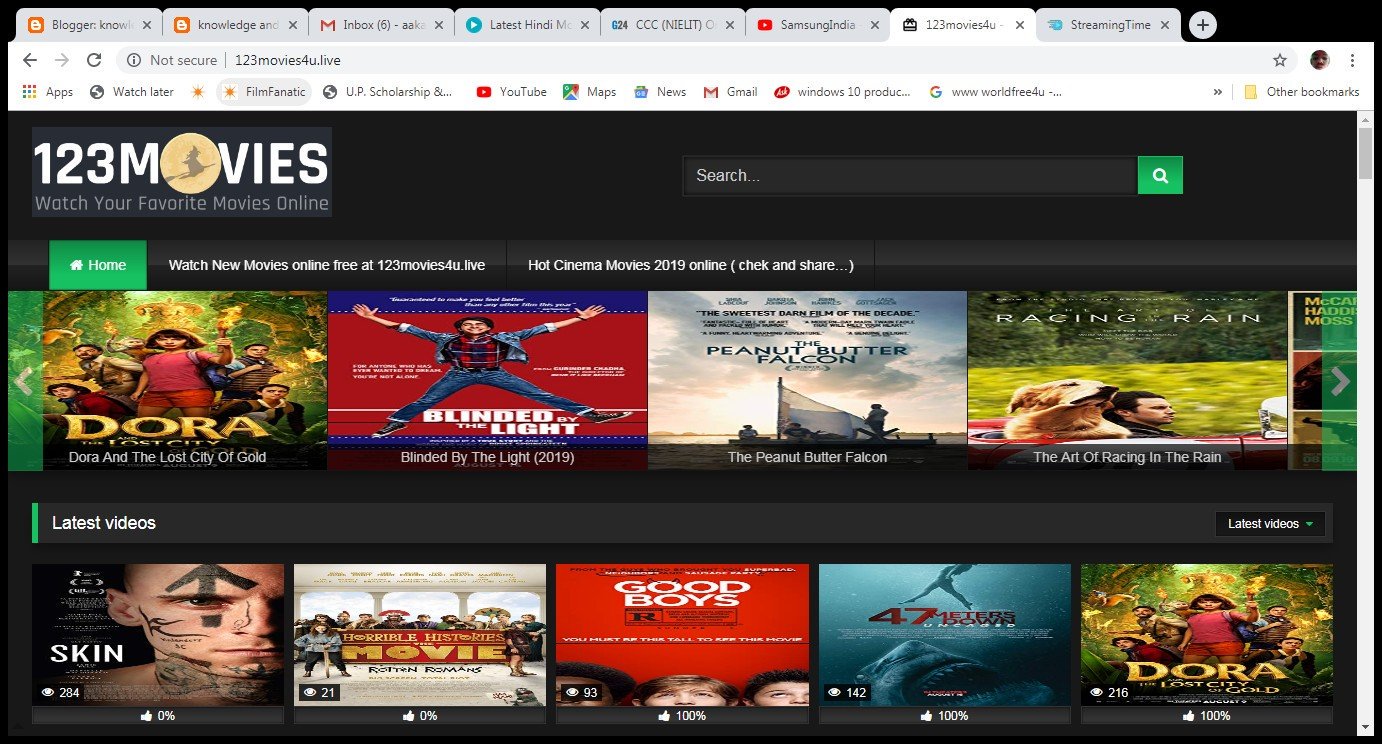Open the Gmail bookmark
Image resolution: width=1382 pixels, height=744 pixels.
pos(730,91)
